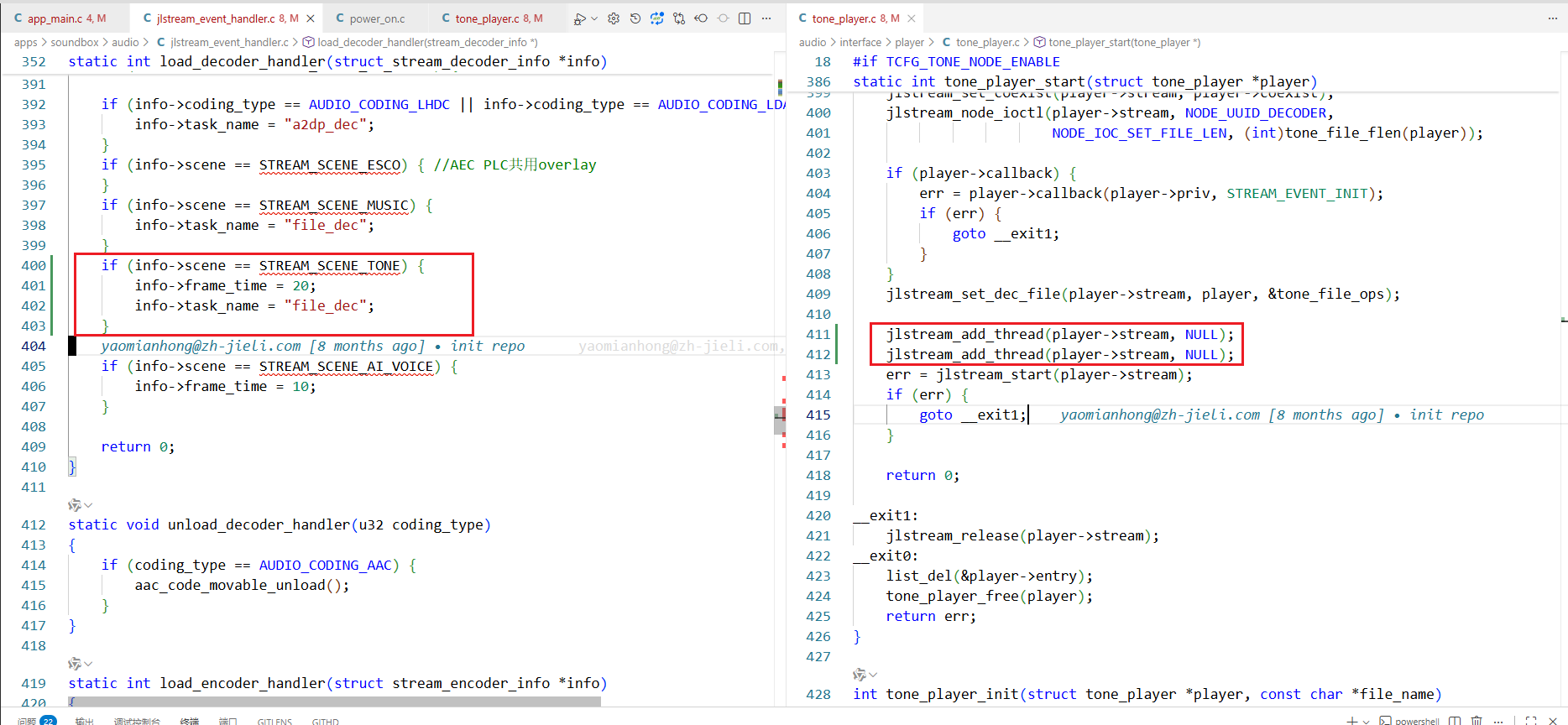The height and width of the screenshot is (725, 1568).
Task: Click the left editor vertical scrollbar thumb
Action: click(x=780, y=420)
